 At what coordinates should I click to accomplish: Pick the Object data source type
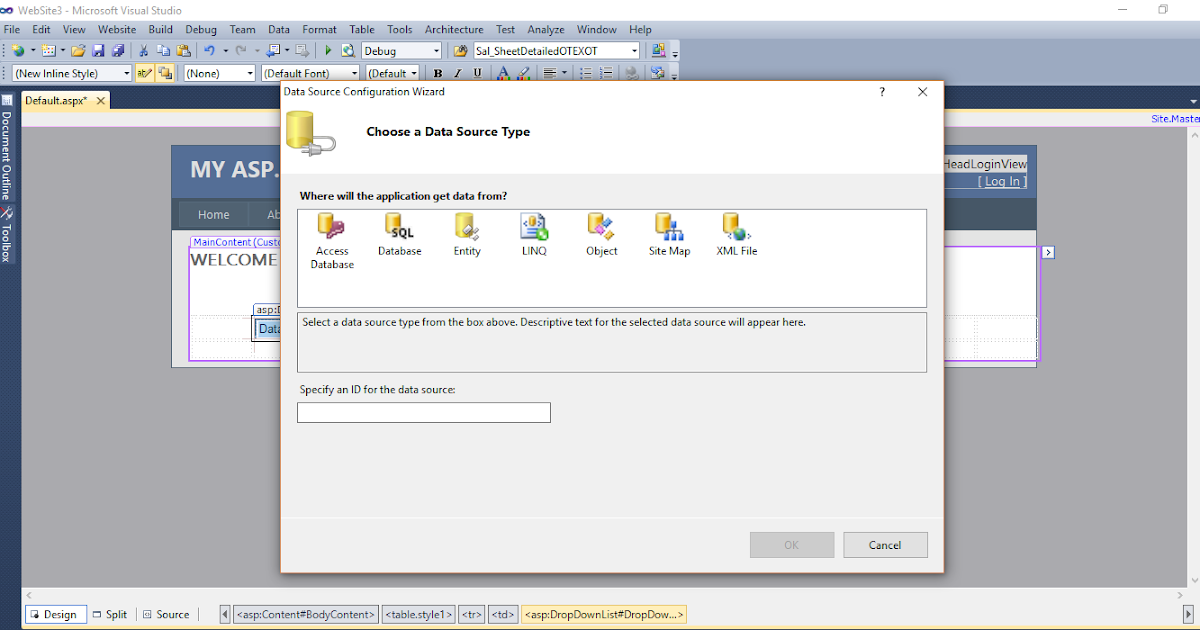pos(601,230)
